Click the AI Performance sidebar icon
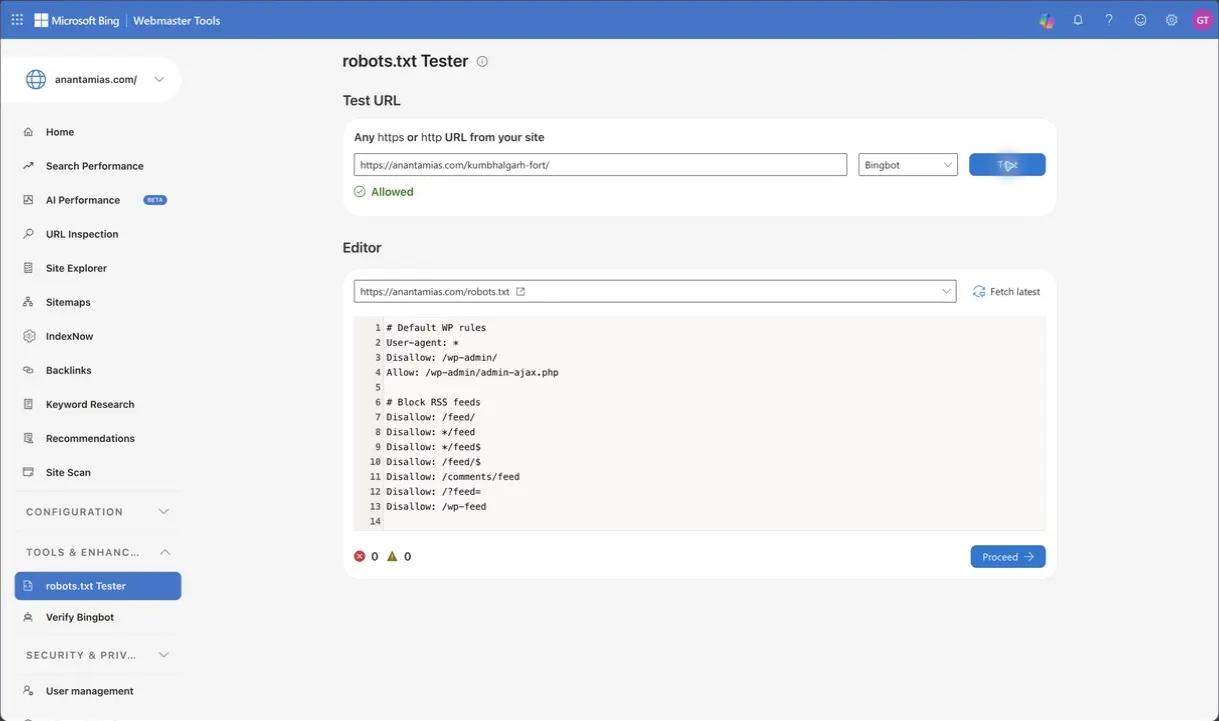The image size is (1219, 721). 28,200
